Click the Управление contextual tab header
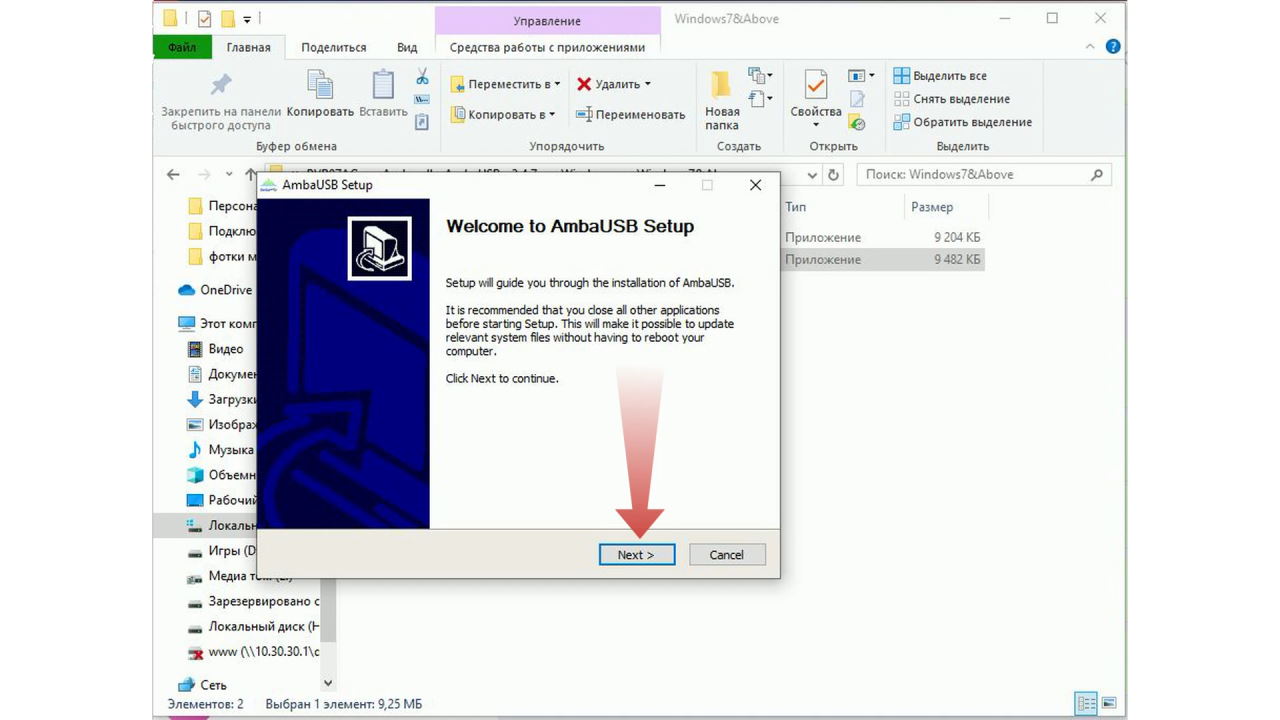The height and width of the screenshot is (720, 1280). coord(548,20)
